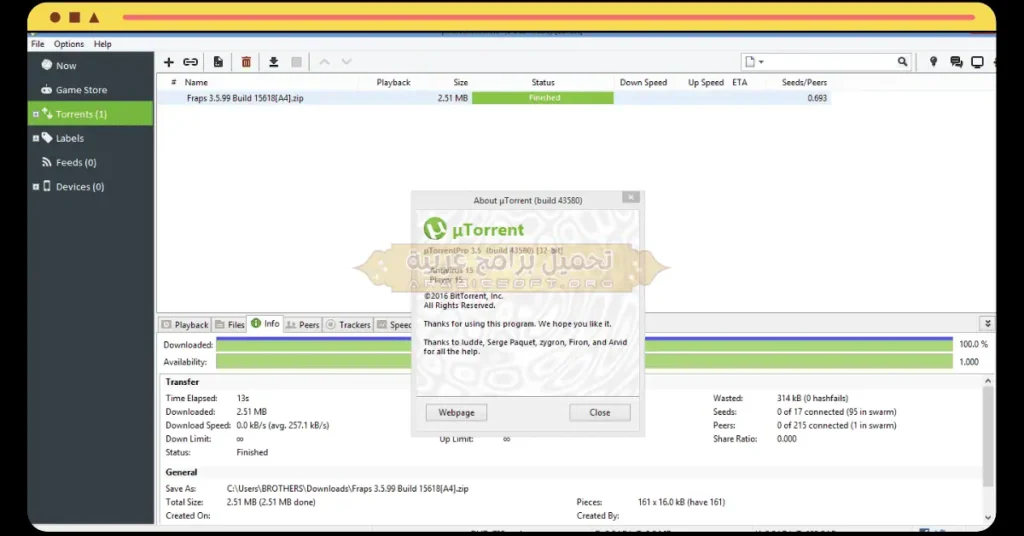Sort by the Size column header

coord(460,82)
